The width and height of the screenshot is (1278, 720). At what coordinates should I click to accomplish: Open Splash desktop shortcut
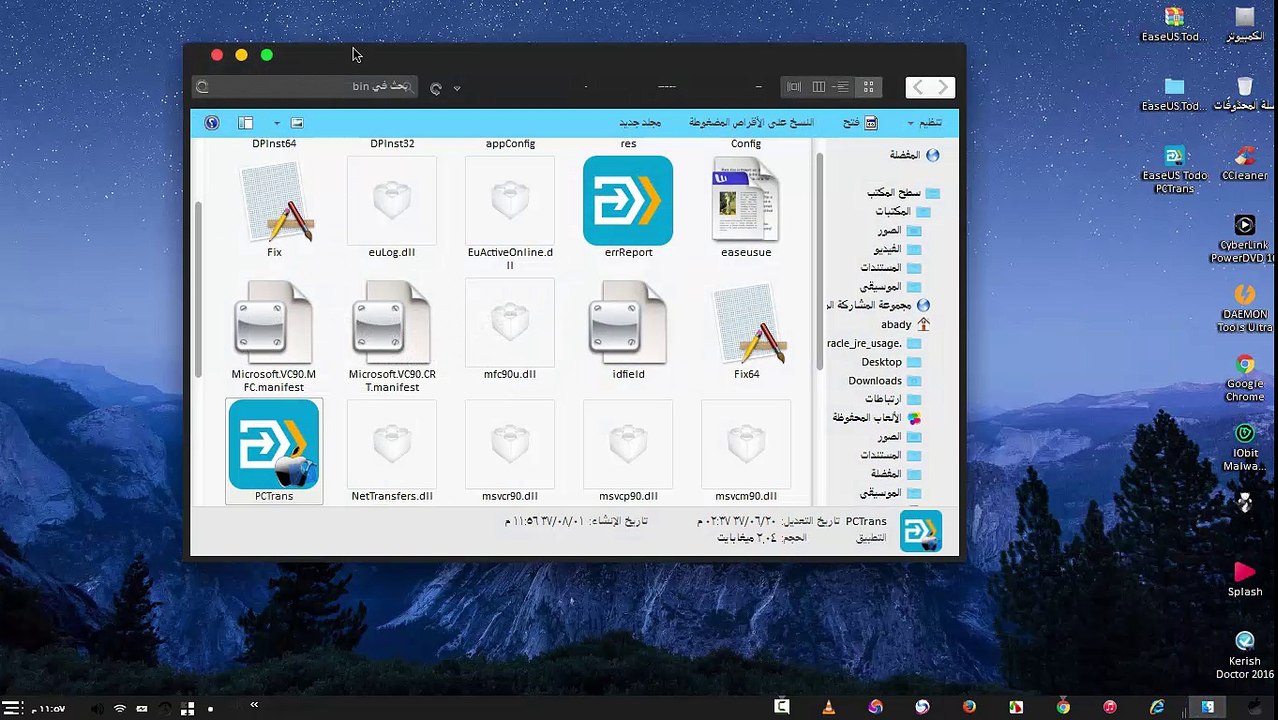pos(1245,579)
